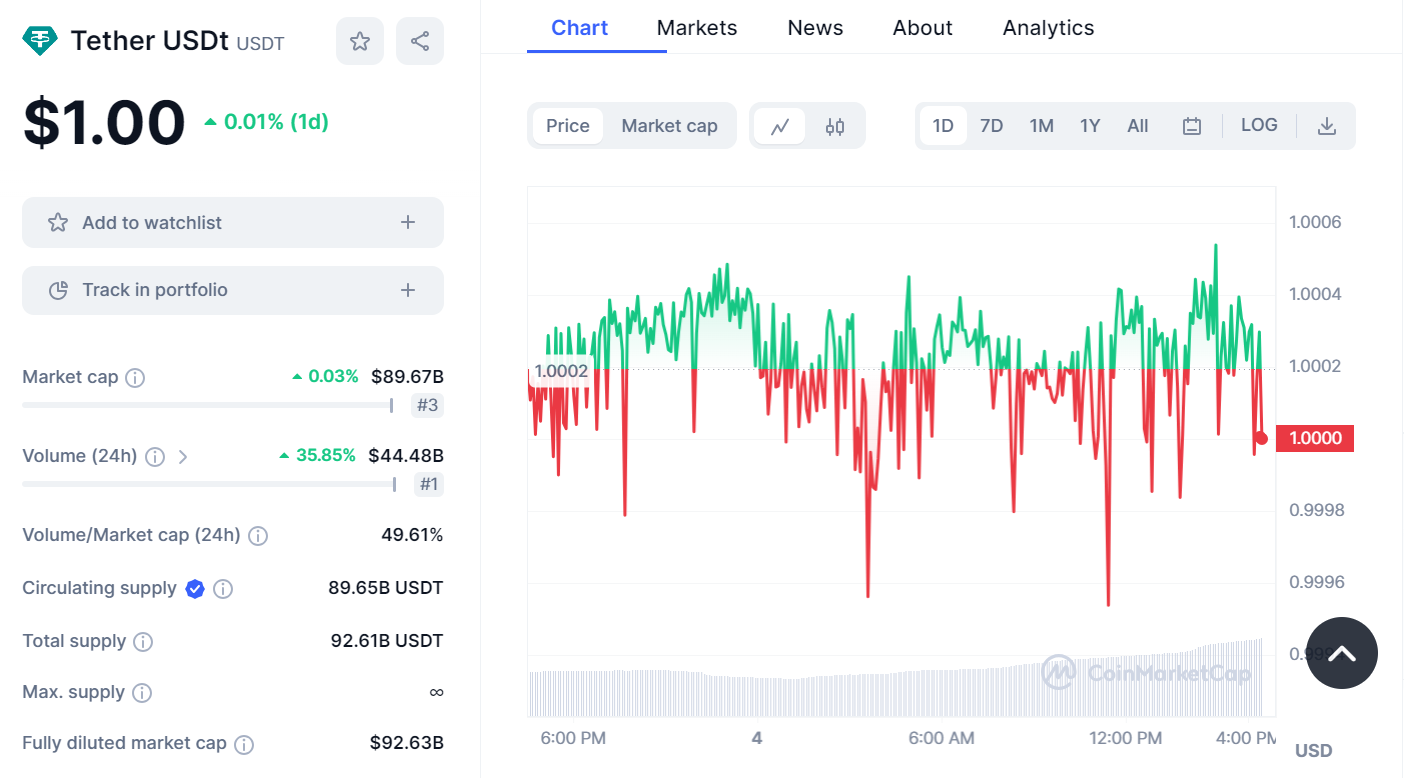This screenshot has width=1404, height=778.
Task: Show Volume/Market cap (24h) info icon
Action: pos(258,536)
